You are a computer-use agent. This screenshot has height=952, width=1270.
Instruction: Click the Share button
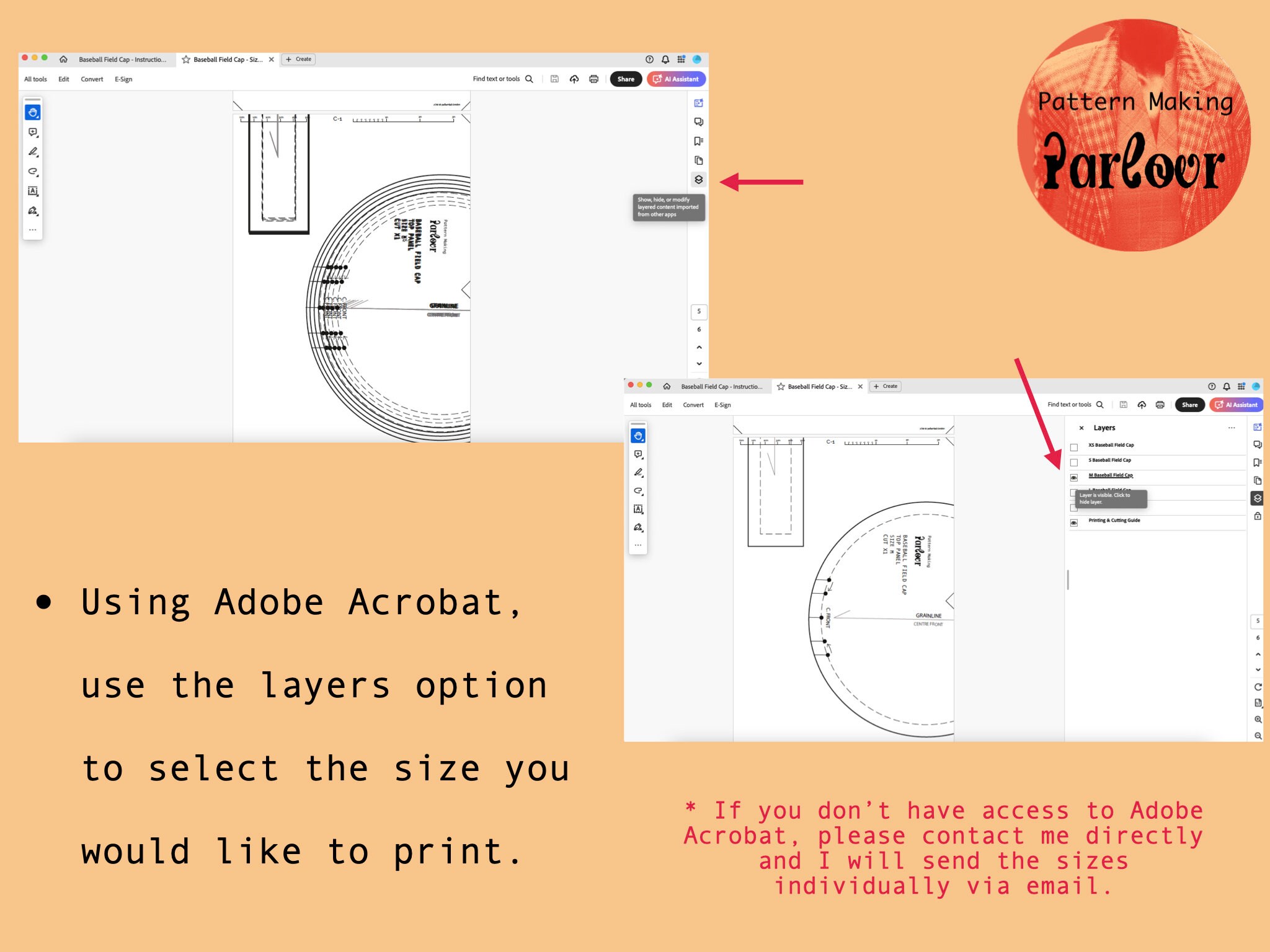(x=626, y=79)
